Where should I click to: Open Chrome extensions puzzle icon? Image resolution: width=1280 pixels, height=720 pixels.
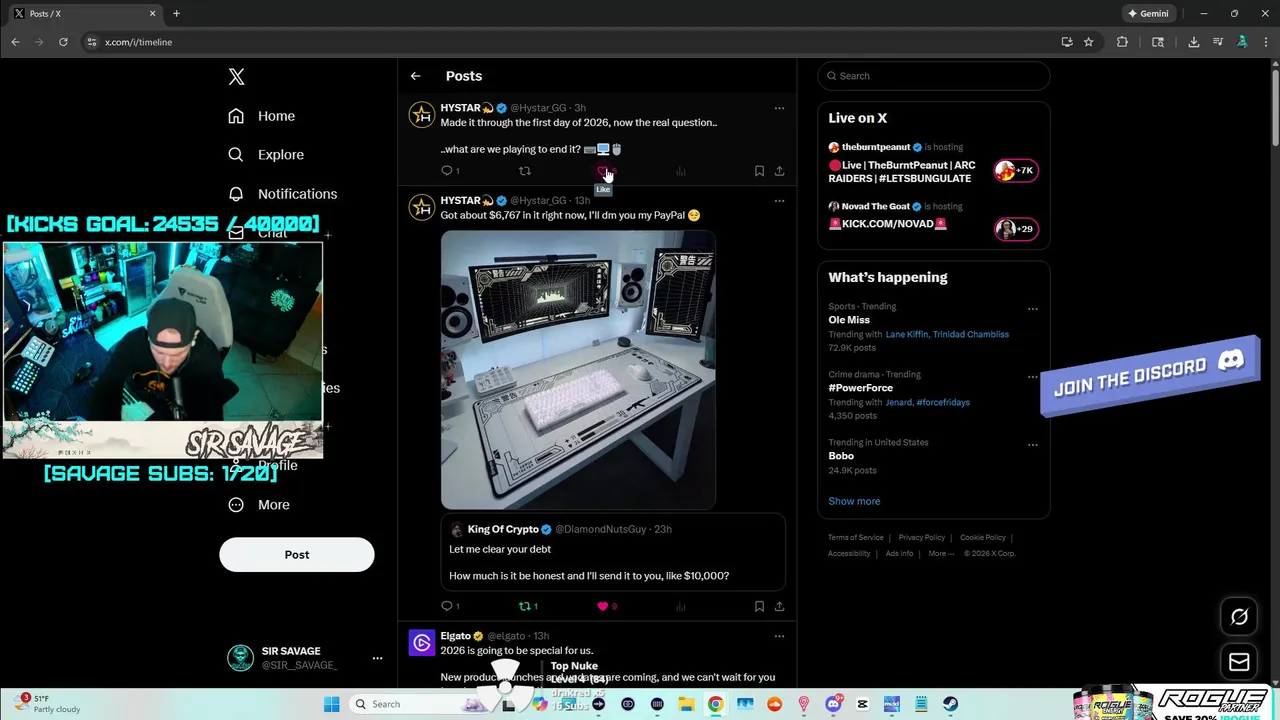[1122, 42]
